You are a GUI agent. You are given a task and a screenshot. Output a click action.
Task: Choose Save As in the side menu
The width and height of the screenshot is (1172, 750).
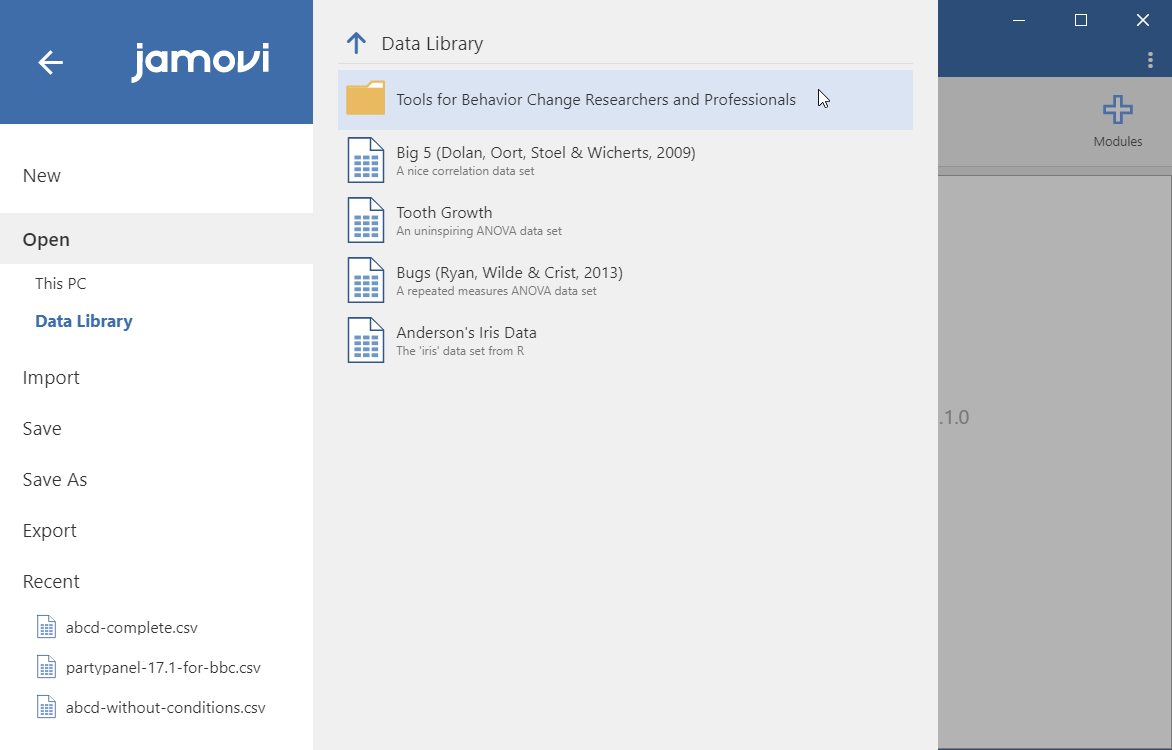coord(156,479)
